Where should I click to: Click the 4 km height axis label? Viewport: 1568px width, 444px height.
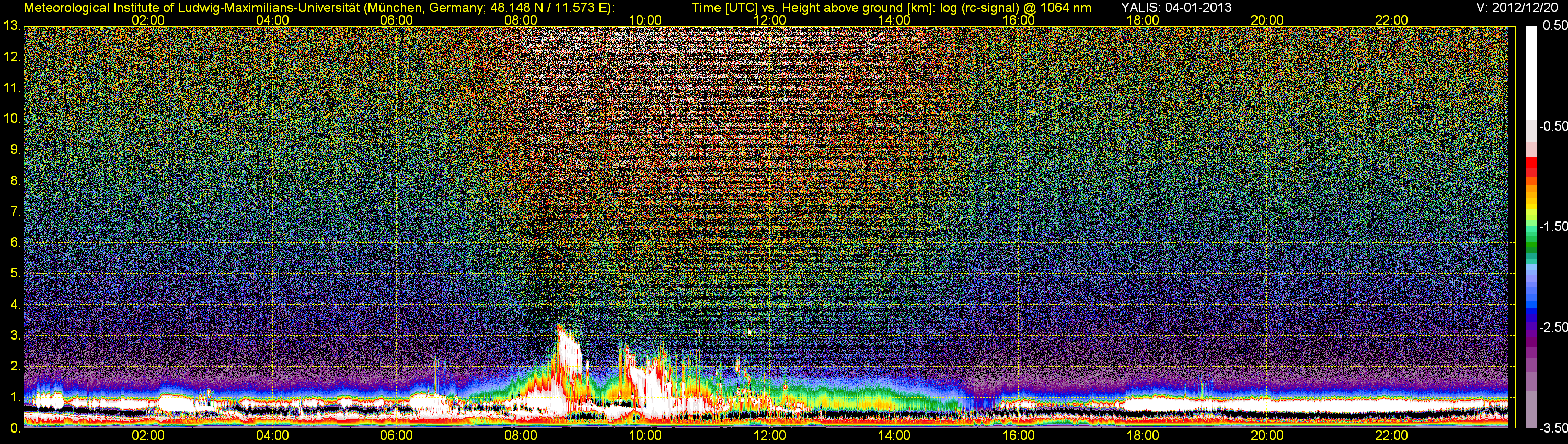(15, 305)
